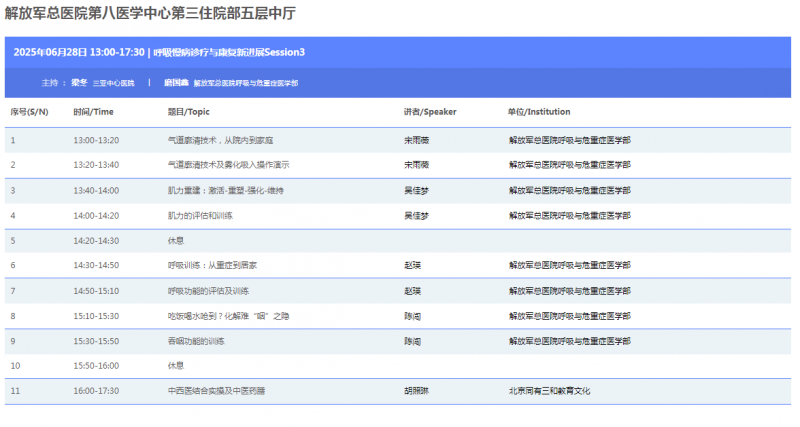Click serial number 5

13,241
